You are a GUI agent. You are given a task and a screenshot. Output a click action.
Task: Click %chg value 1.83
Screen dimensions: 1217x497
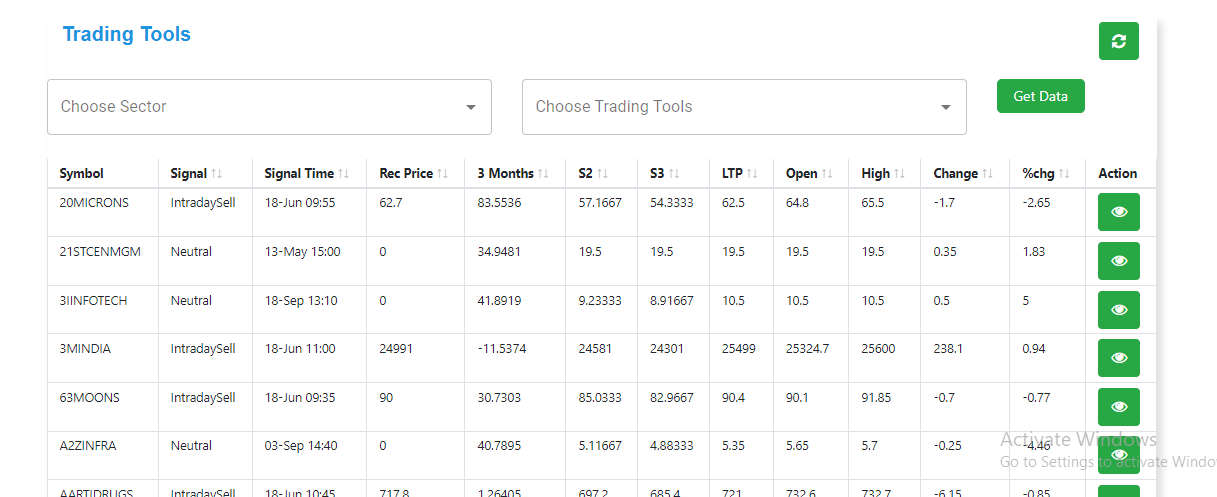point(1034,252)
